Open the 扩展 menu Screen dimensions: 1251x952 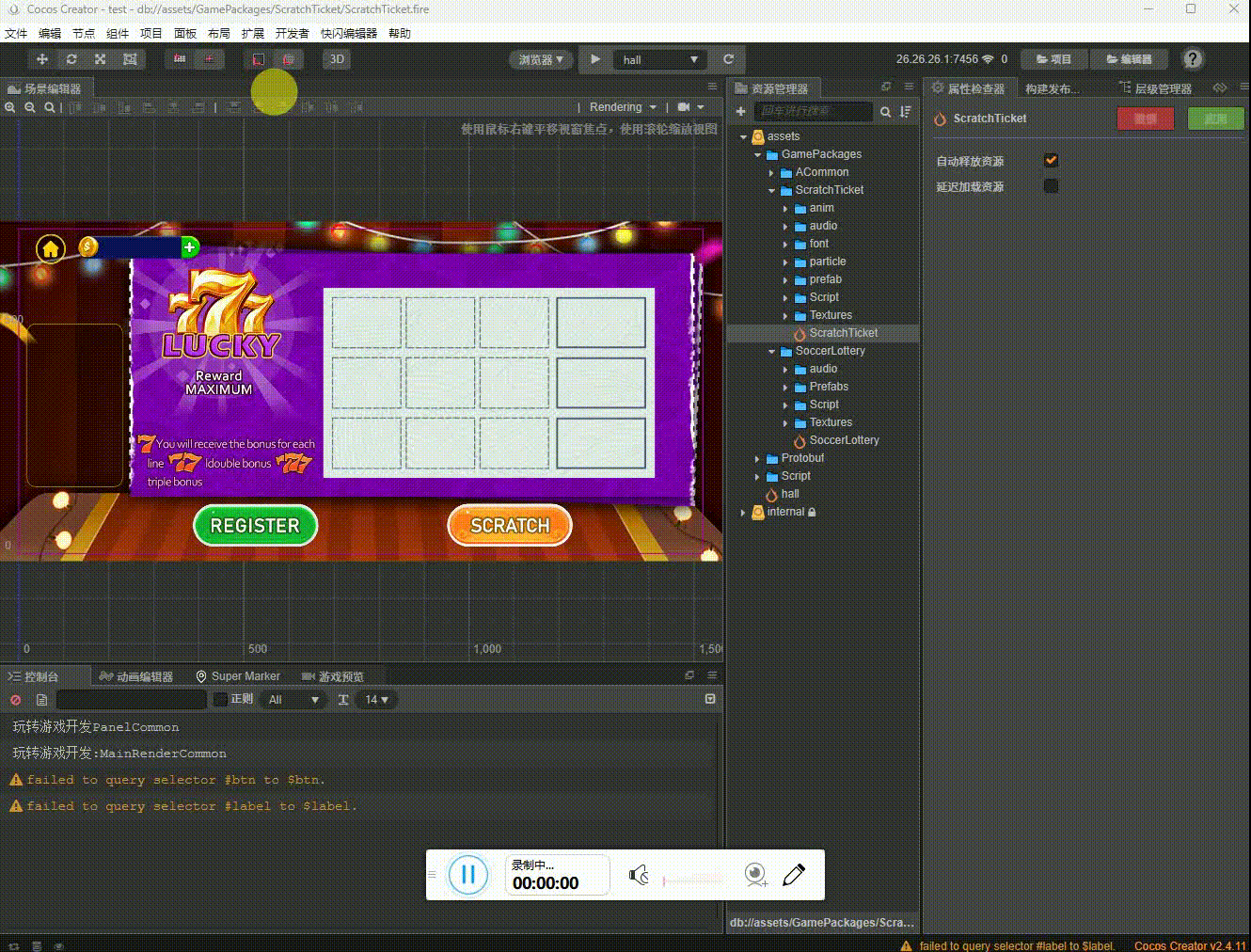[252, 33]
